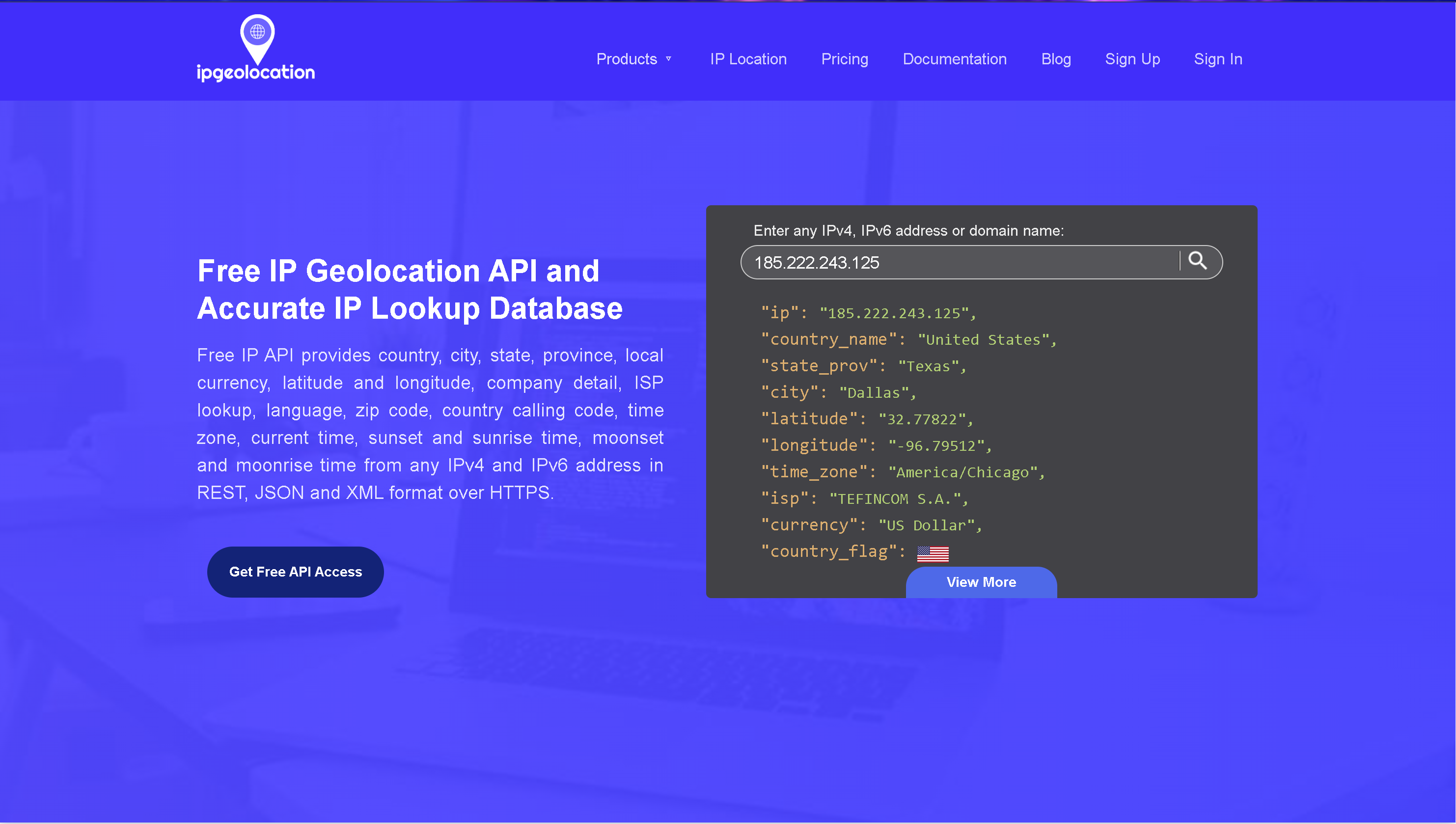Open IP Location page

pyautogui.click(x=748, y=59)
